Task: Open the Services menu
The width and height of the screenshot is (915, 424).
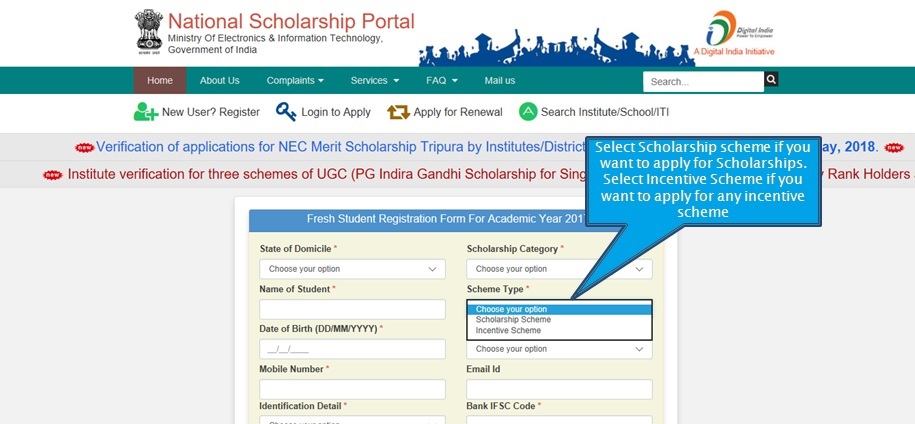Action: [375, 80]
